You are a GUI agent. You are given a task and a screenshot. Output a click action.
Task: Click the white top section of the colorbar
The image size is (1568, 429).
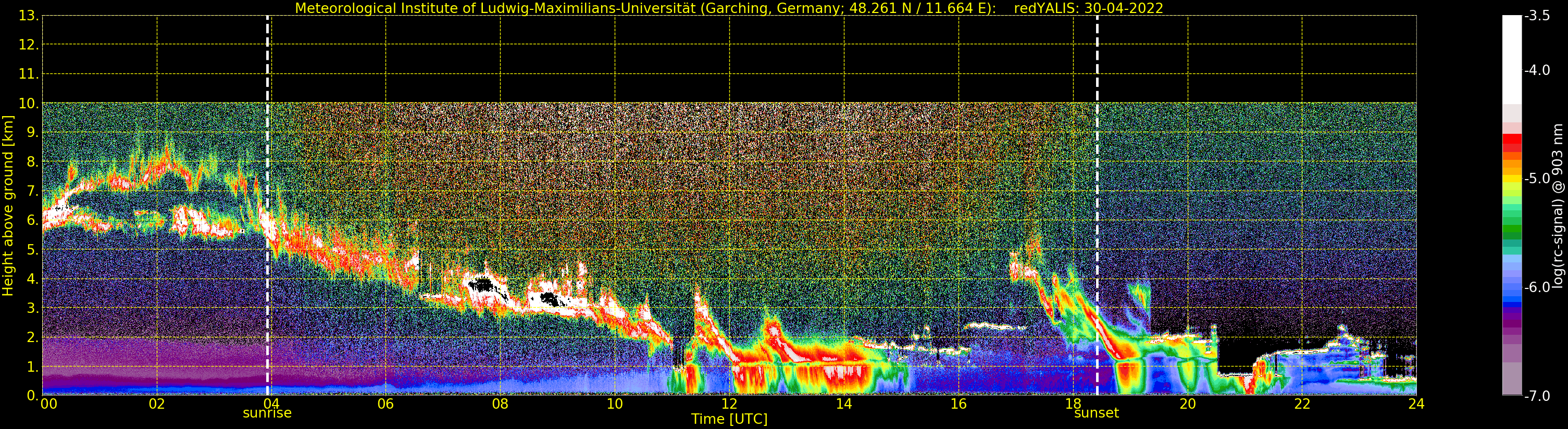coord(1512,60)
